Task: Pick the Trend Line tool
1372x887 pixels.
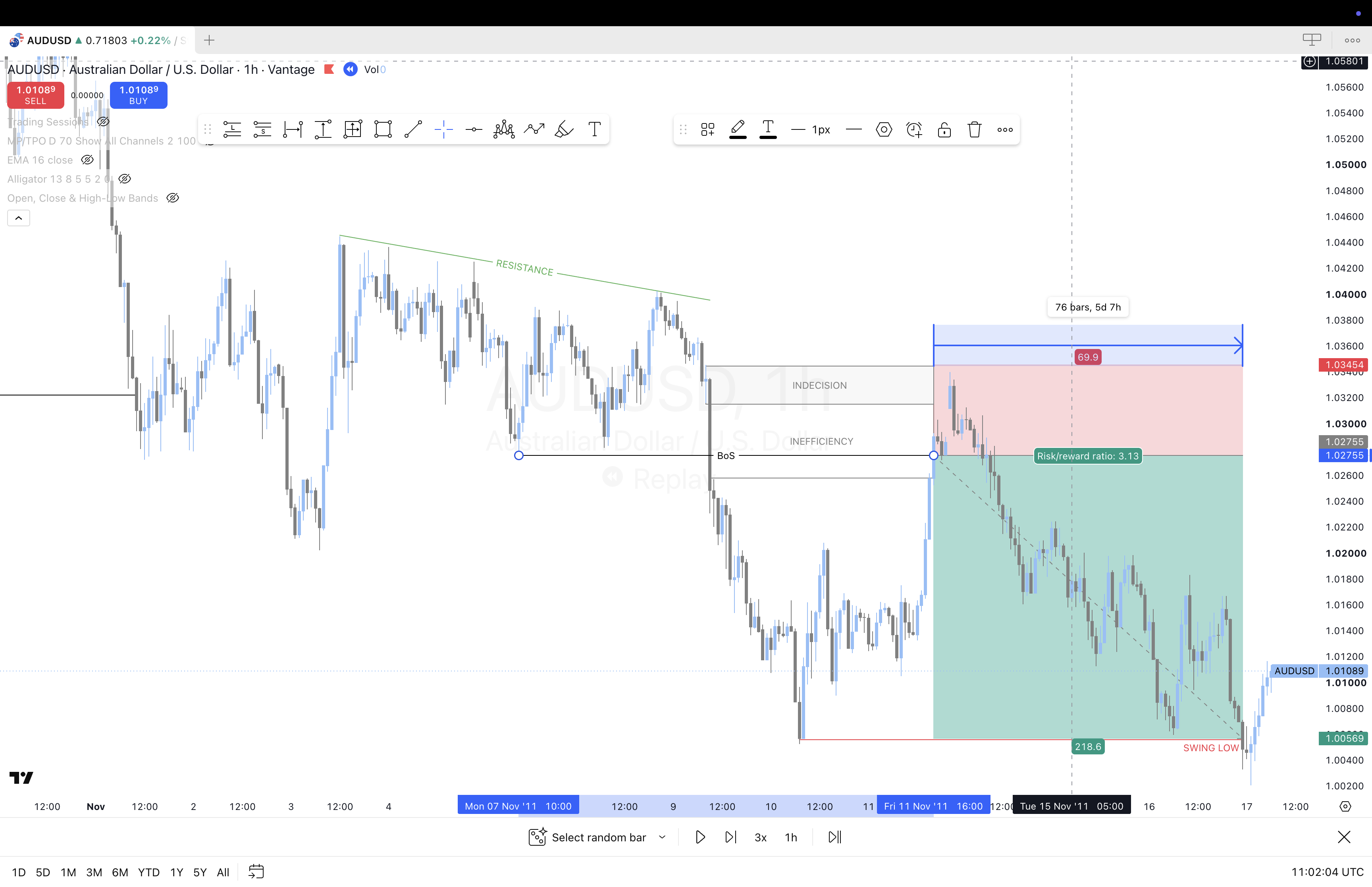Action: tap(413, 129)
